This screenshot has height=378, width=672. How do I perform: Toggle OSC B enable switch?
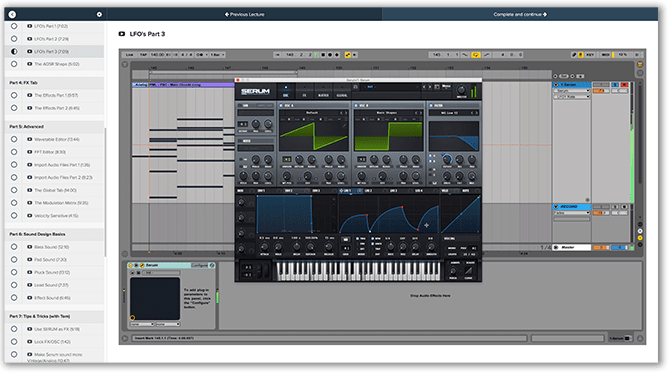pos(356,105)
